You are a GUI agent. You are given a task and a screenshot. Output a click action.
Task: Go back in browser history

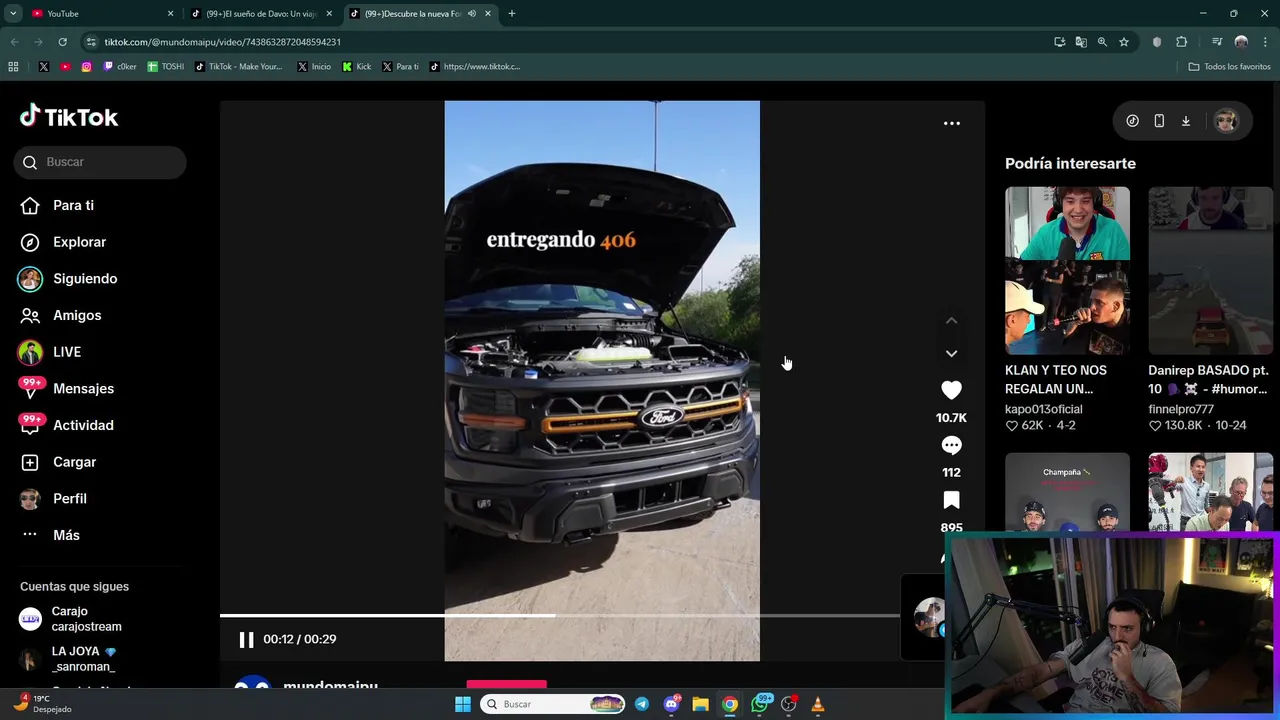14,42
